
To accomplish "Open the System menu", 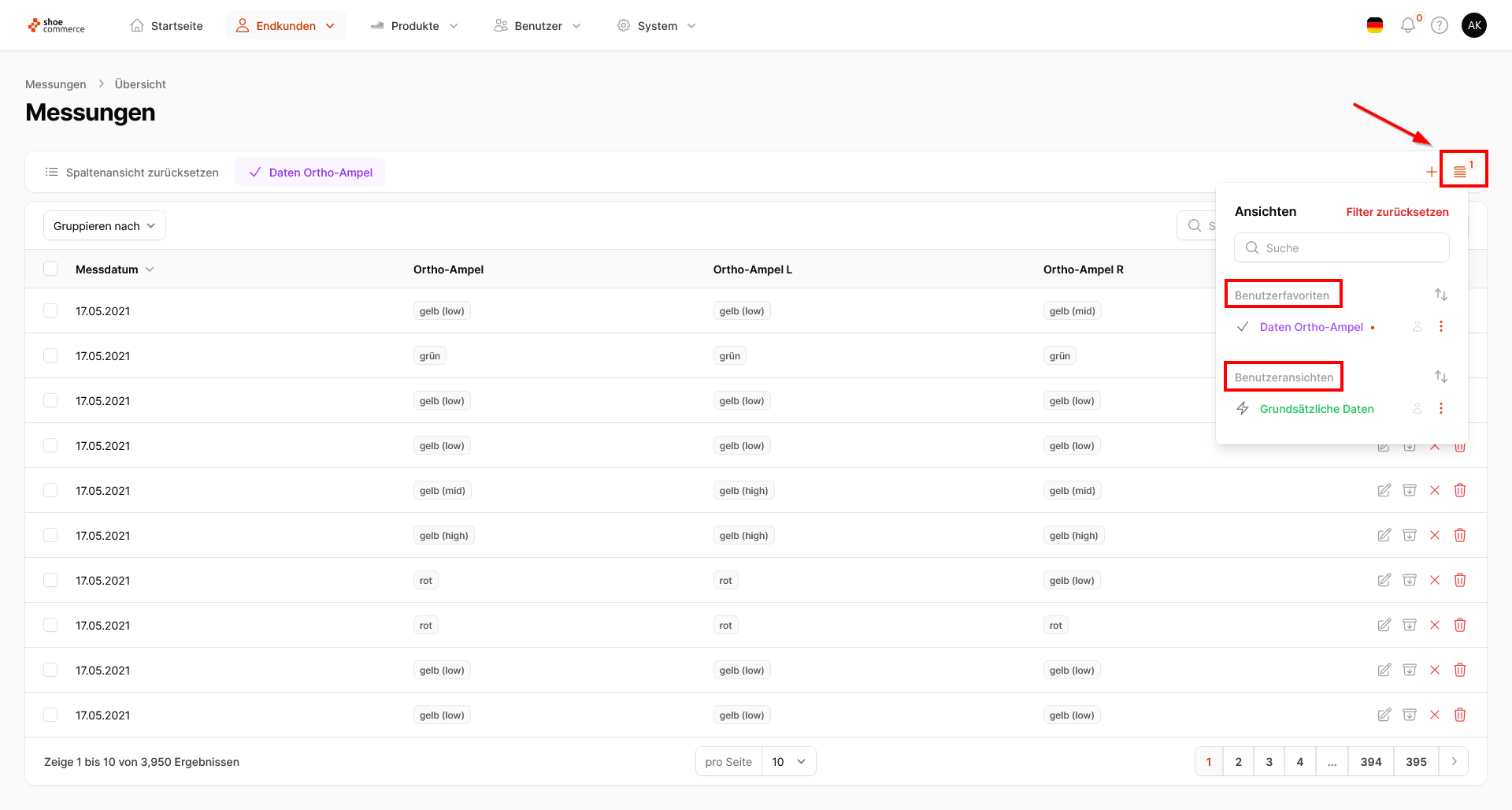I will pos(657,26).
